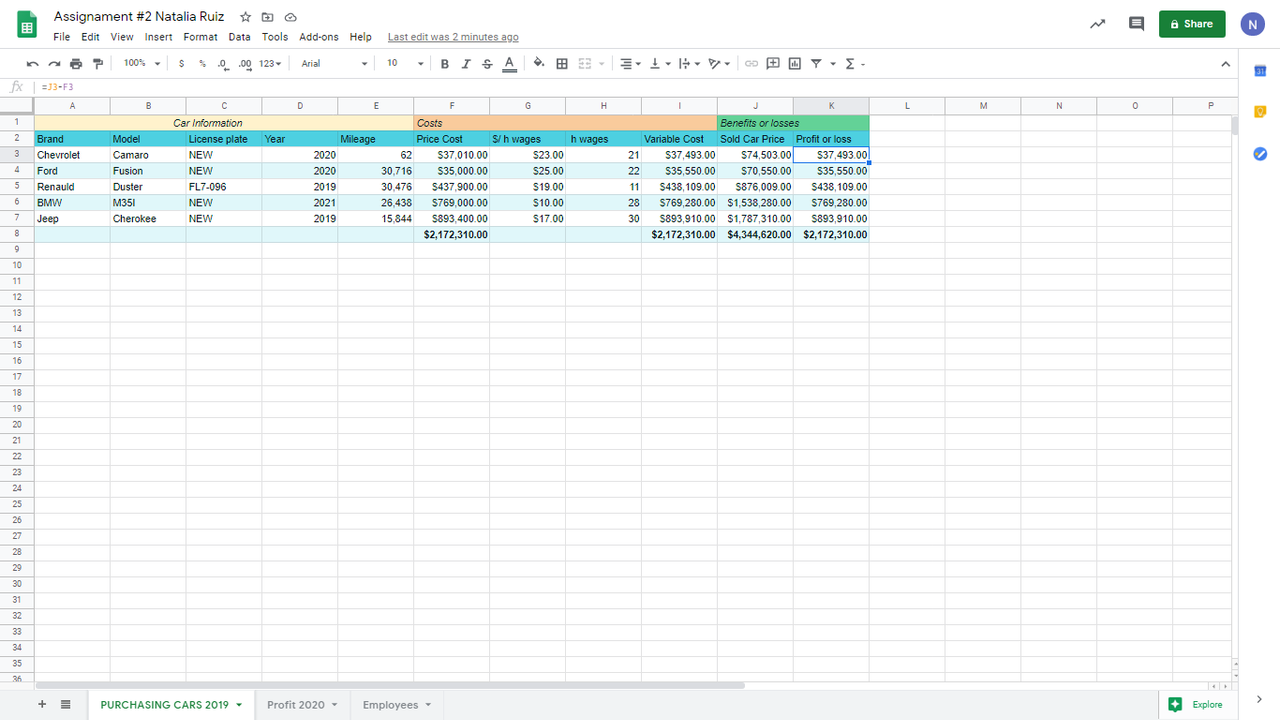Open the Google account avatar N
The width and height of the screenshot is (1280, 720).
coord(1253,24)
